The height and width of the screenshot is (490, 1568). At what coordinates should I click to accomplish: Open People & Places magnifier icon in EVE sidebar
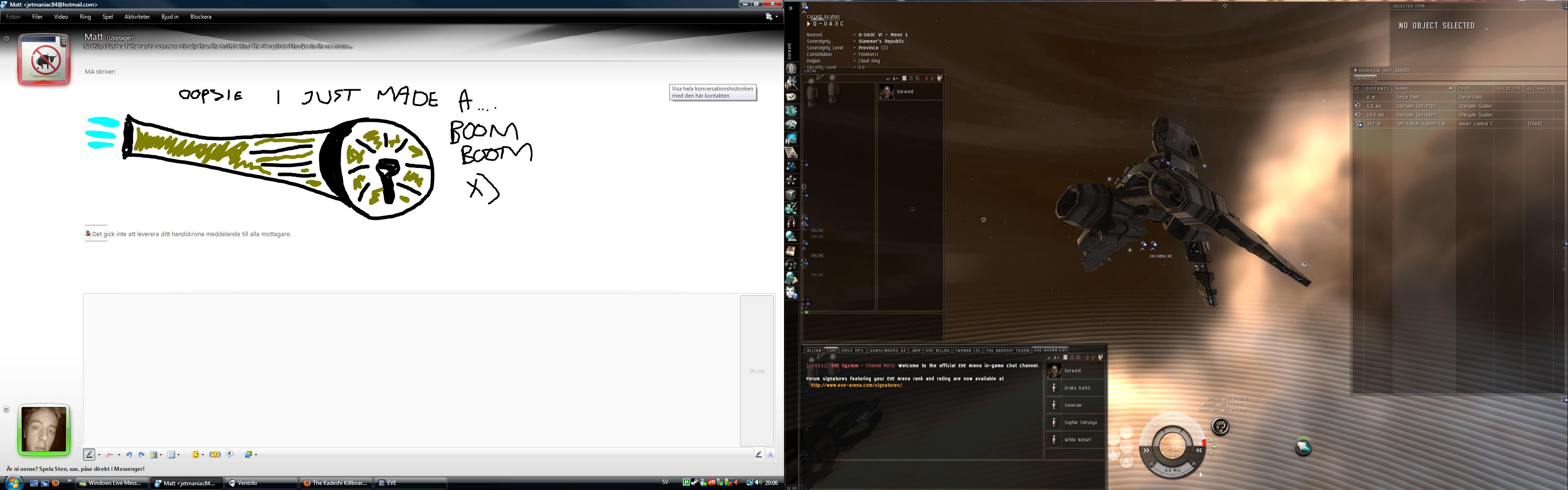(791, 83)
